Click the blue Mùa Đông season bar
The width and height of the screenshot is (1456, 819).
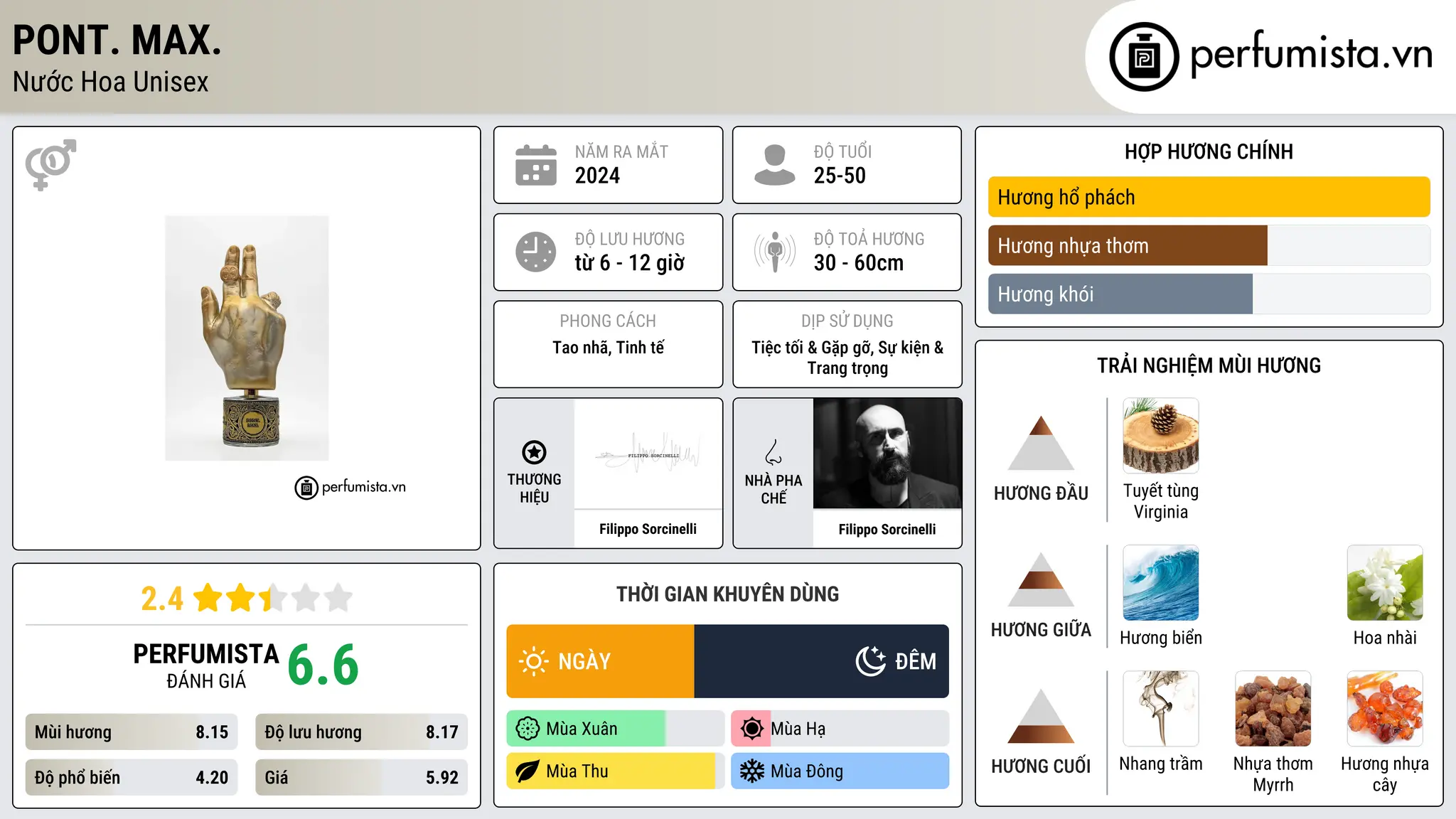[x=840, y=771]
